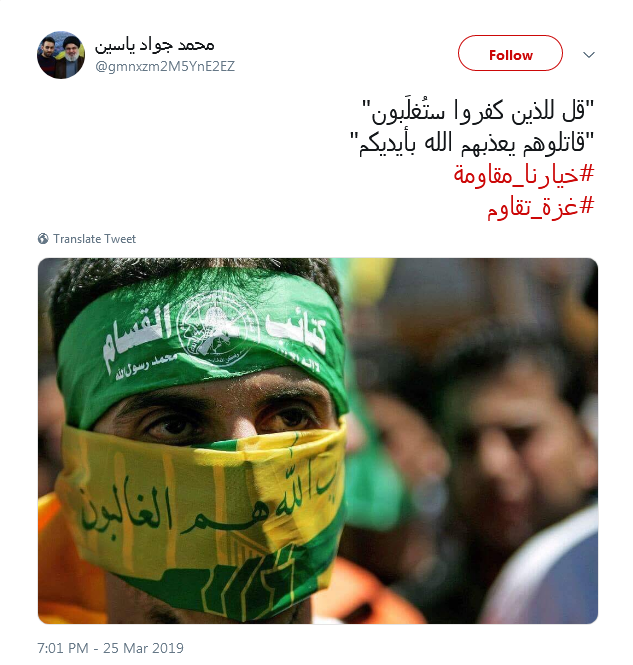Open the @gmnxzm2M5YnE2EZ handle link
This screenshot has height=665, width=633.
pyautogui.click(x=165, y=67)
